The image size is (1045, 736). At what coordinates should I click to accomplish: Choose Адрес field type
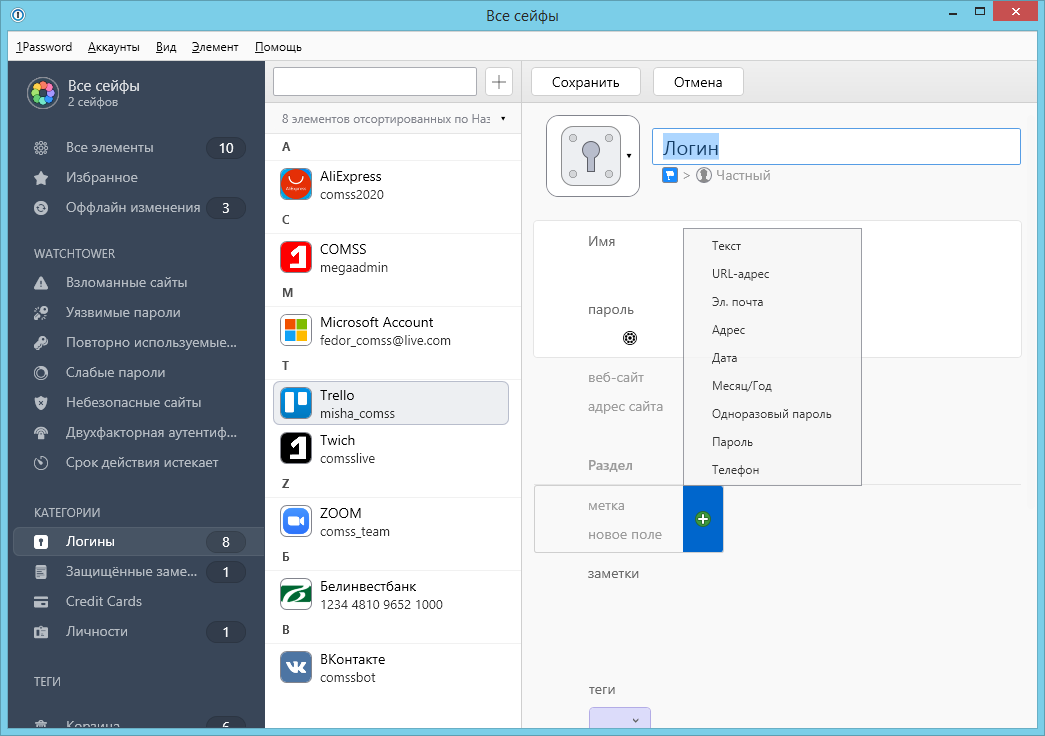click(x=772, y=330)
